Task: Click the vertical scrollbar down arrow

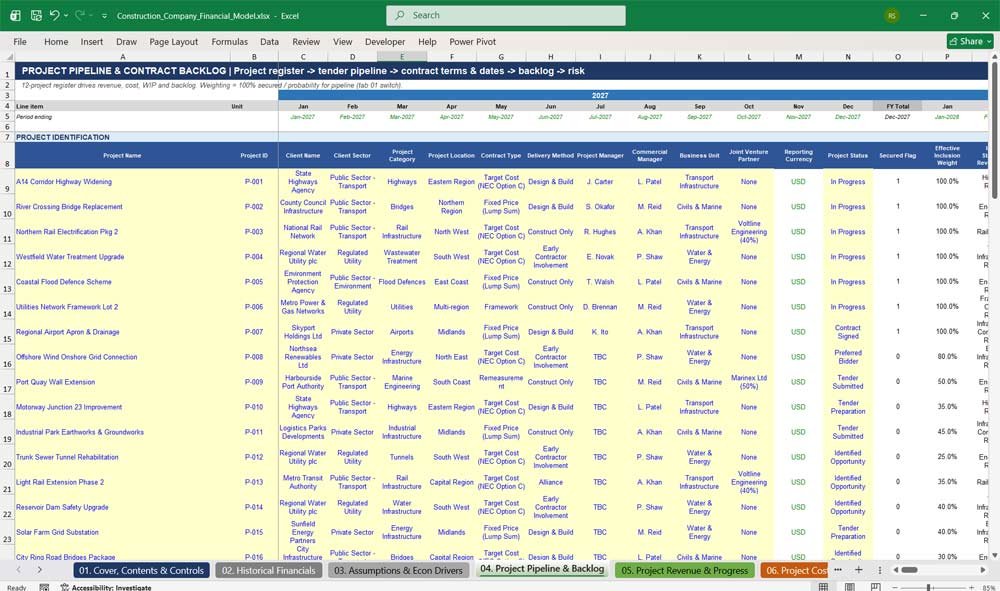Action: pos(994,556)
